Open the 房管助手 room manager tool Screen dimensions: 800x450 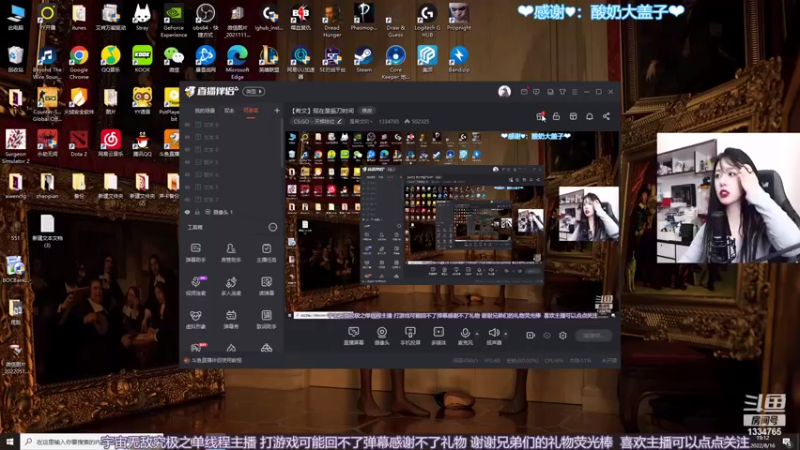231,253
